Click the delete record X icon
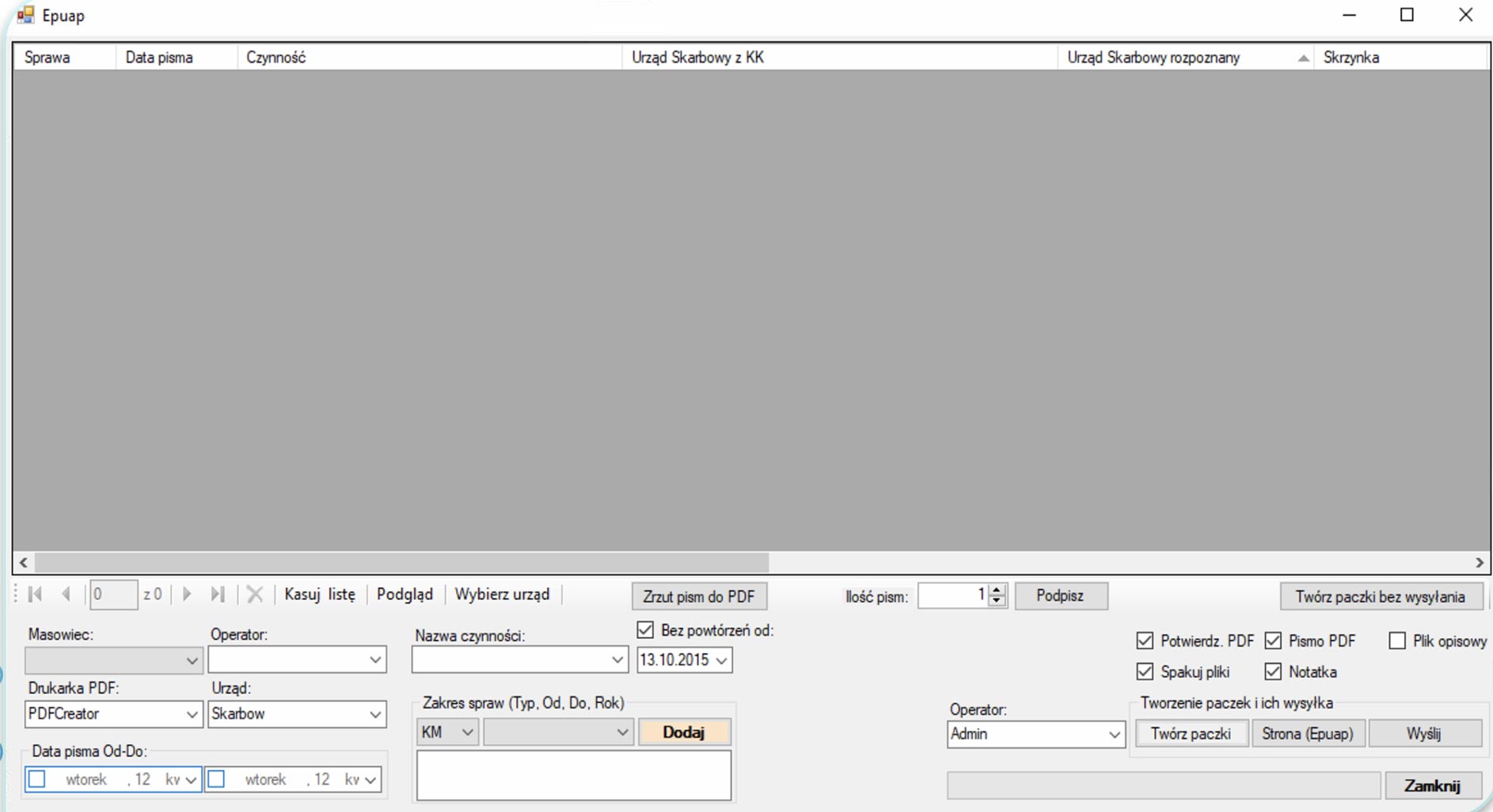Viewport: 1493px width, 812px height. tap(255, 594)
